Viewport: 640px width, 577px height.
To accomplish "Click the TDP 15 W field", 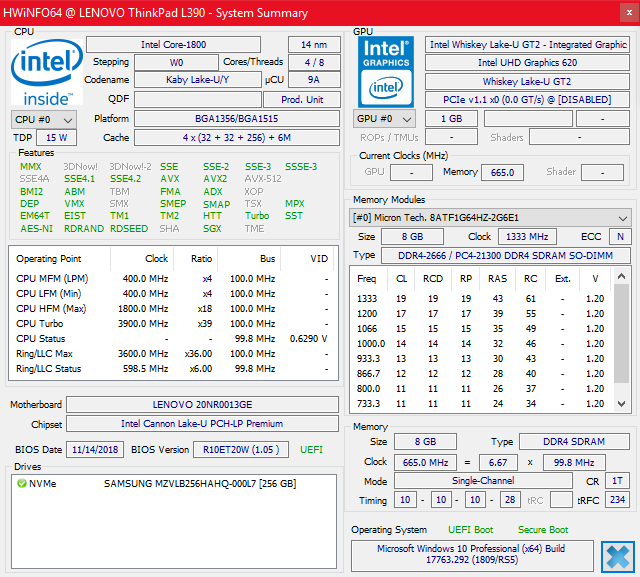I will tap(56, 138).
